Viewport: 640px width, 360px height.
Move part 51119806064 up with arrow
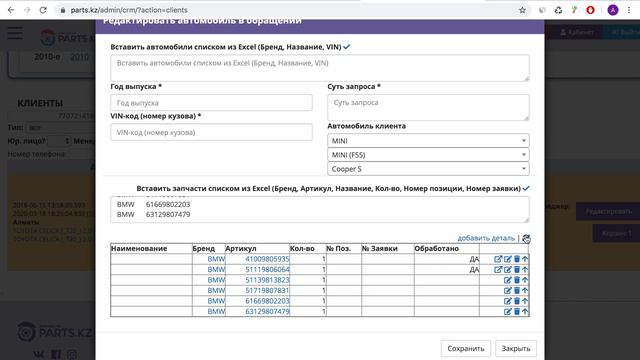525,270
